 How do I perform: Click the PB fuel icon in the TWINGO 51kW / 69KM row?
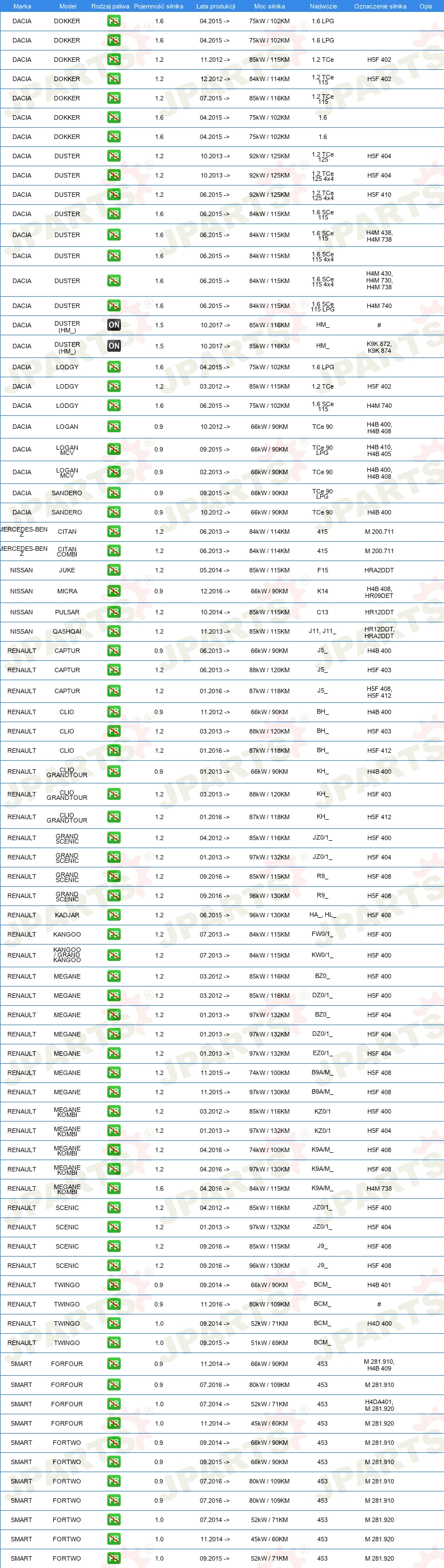114,1342
